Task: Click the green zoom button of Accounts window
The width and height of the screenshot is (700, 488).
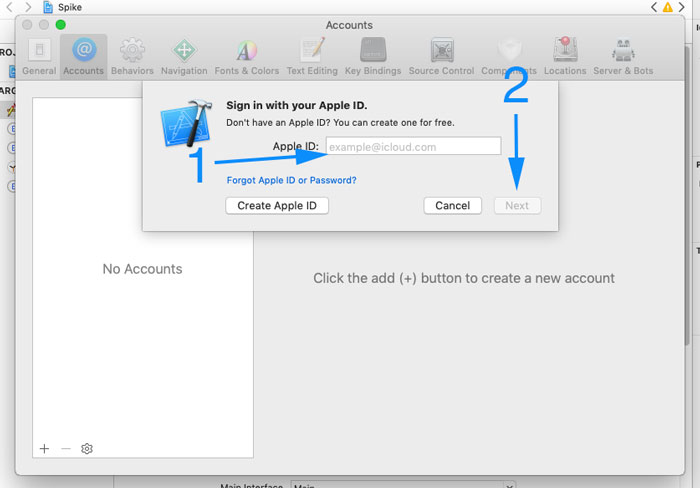Action: [61, 25]
